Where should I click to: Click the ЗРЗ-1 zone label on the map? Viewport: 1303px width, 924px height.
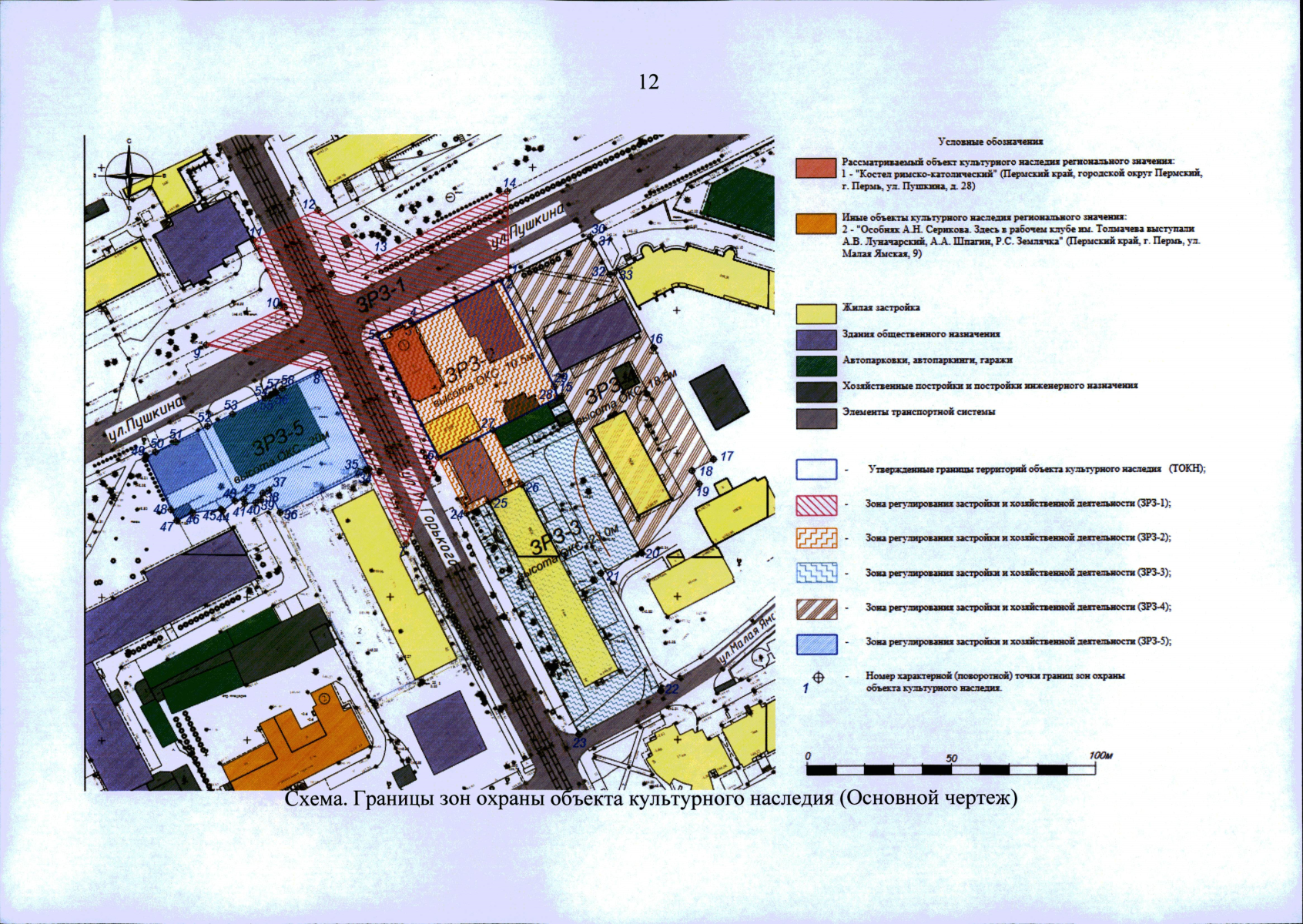pos(381,295)
